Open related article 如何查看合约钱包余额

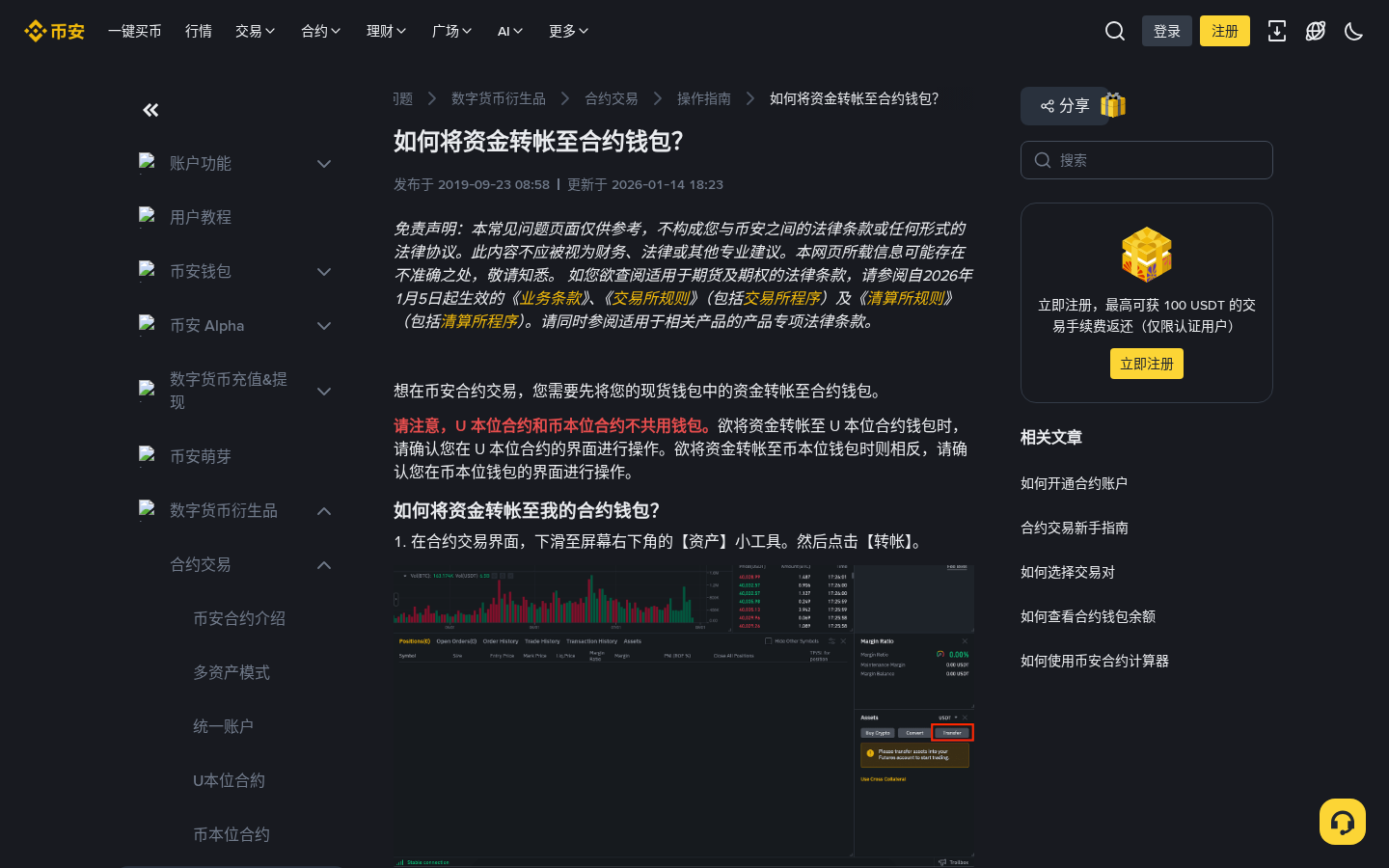point(1088,616)
